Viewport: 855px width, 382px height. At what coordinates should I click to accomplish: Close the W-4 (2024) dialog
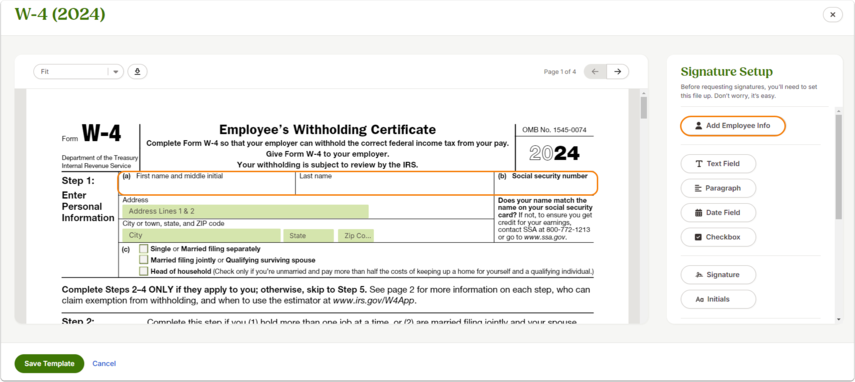(x=833, y=15)
